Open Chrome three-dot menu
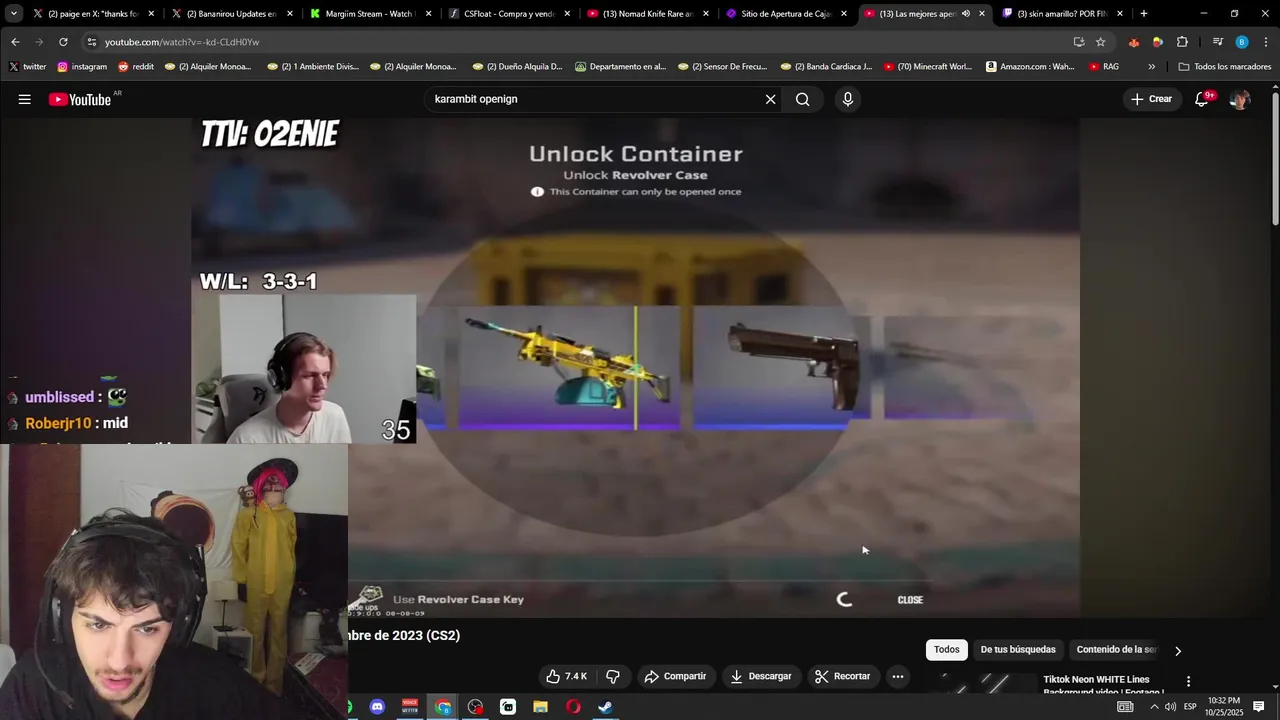 click(x=1266, y=42)
